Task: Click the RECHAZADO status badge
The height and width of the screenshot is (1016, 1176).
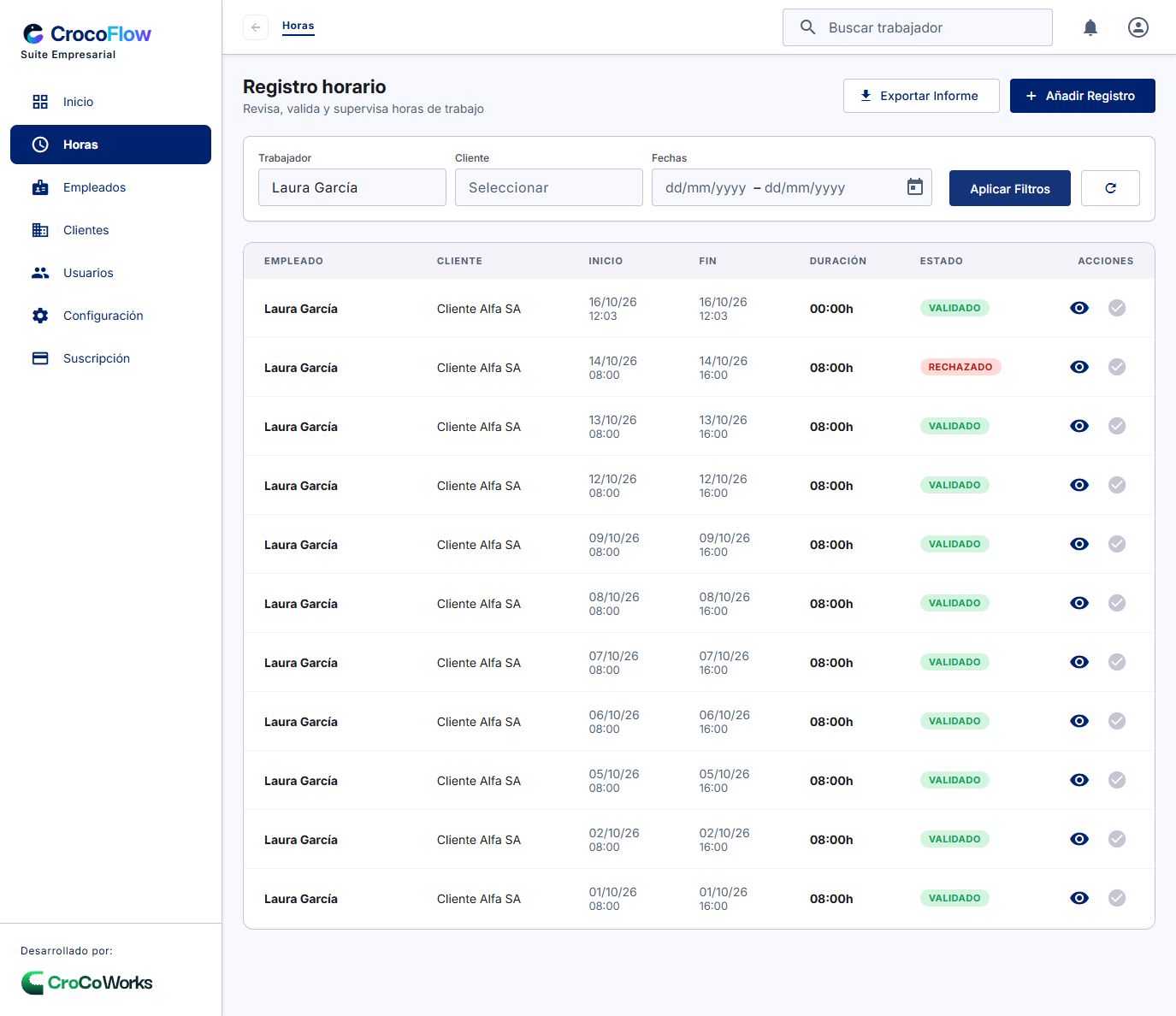Action: coord(960,367)
